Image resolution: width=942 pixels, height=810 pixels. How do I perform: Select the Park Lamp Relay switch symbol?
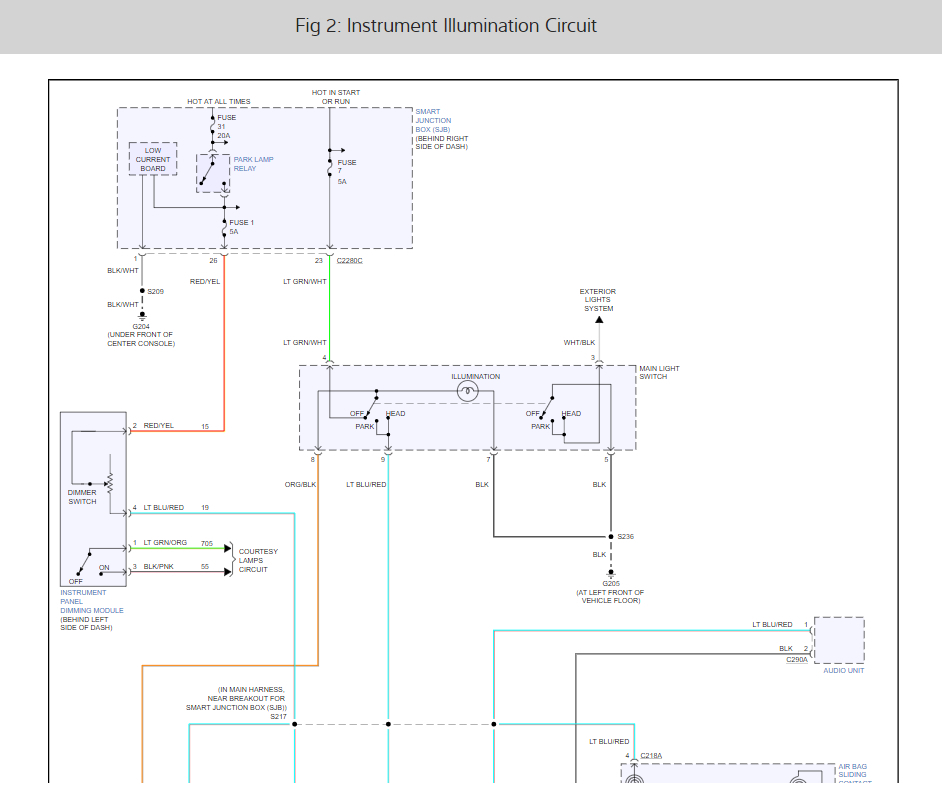pyautogui.click(x=207, y=173)
